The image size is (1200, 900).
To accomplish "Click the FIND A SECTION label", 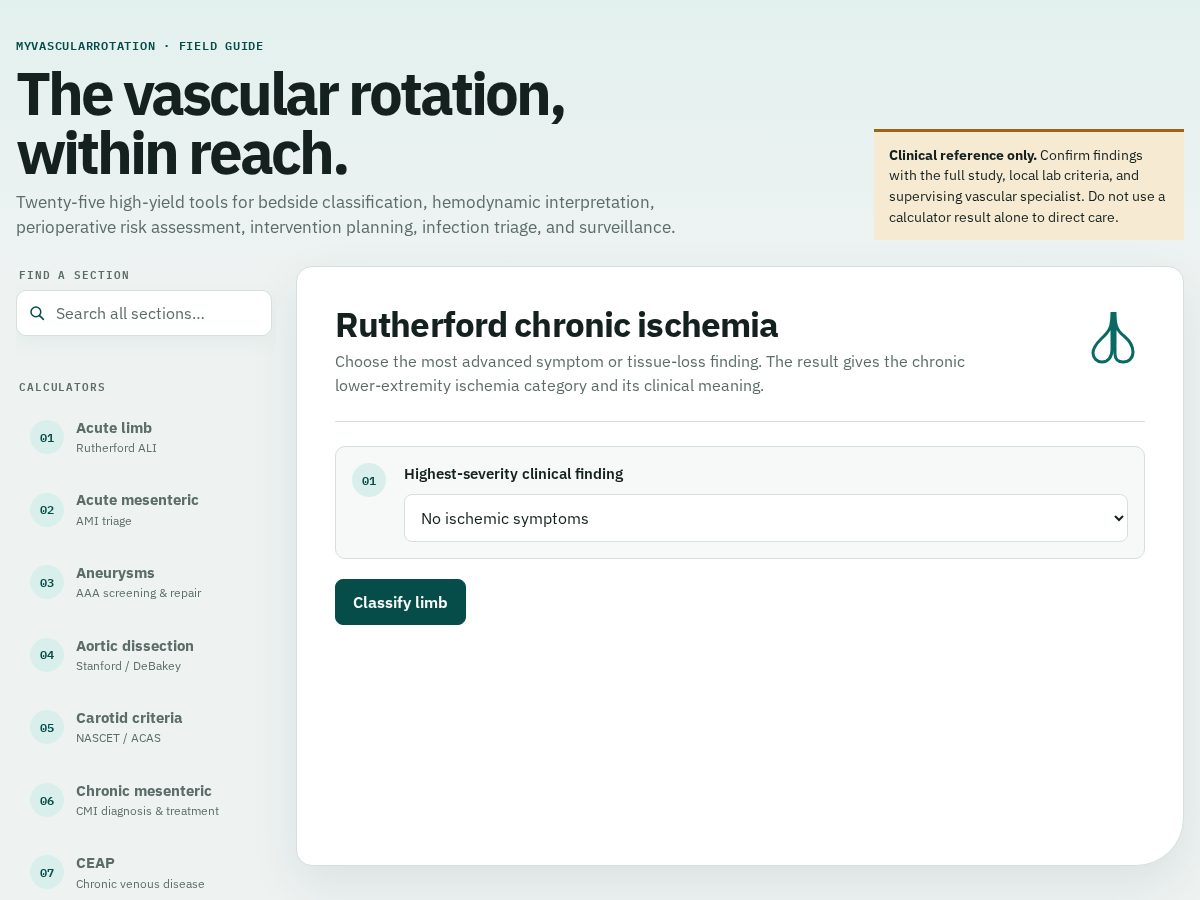I will click(74, 275).
